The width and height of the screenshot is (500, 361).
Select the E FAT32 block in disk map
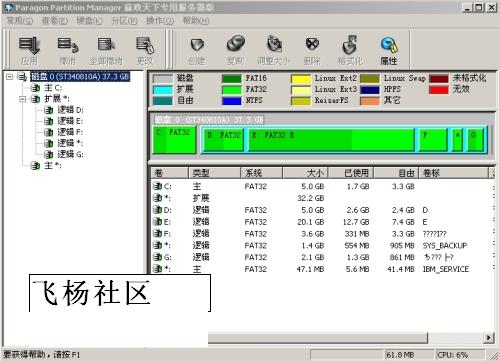332,140
